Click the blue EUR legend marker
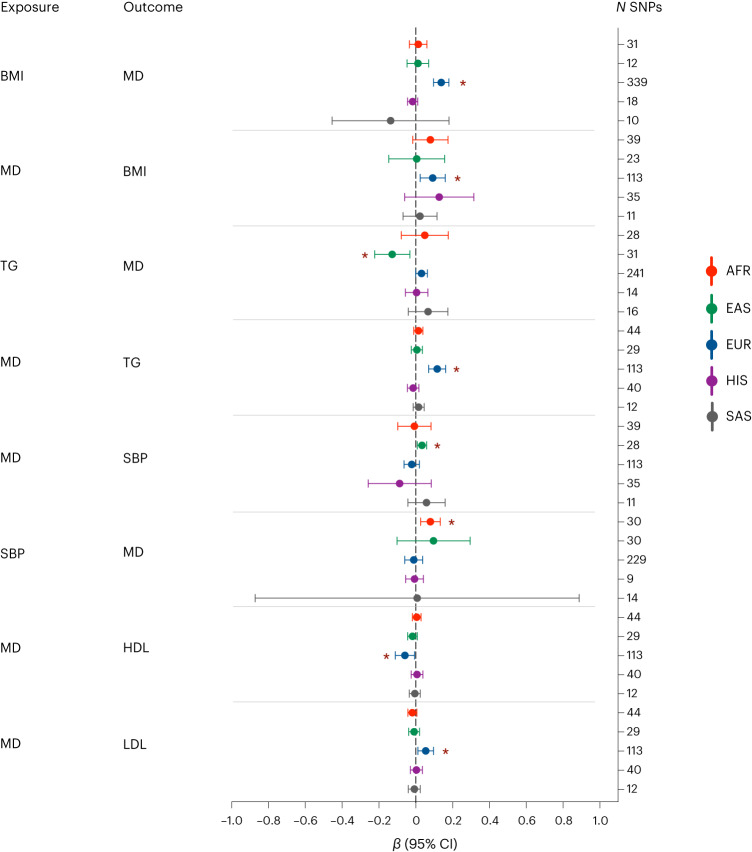Image resolution: width=752 pixels, height=852 pixels. point(711,344)
